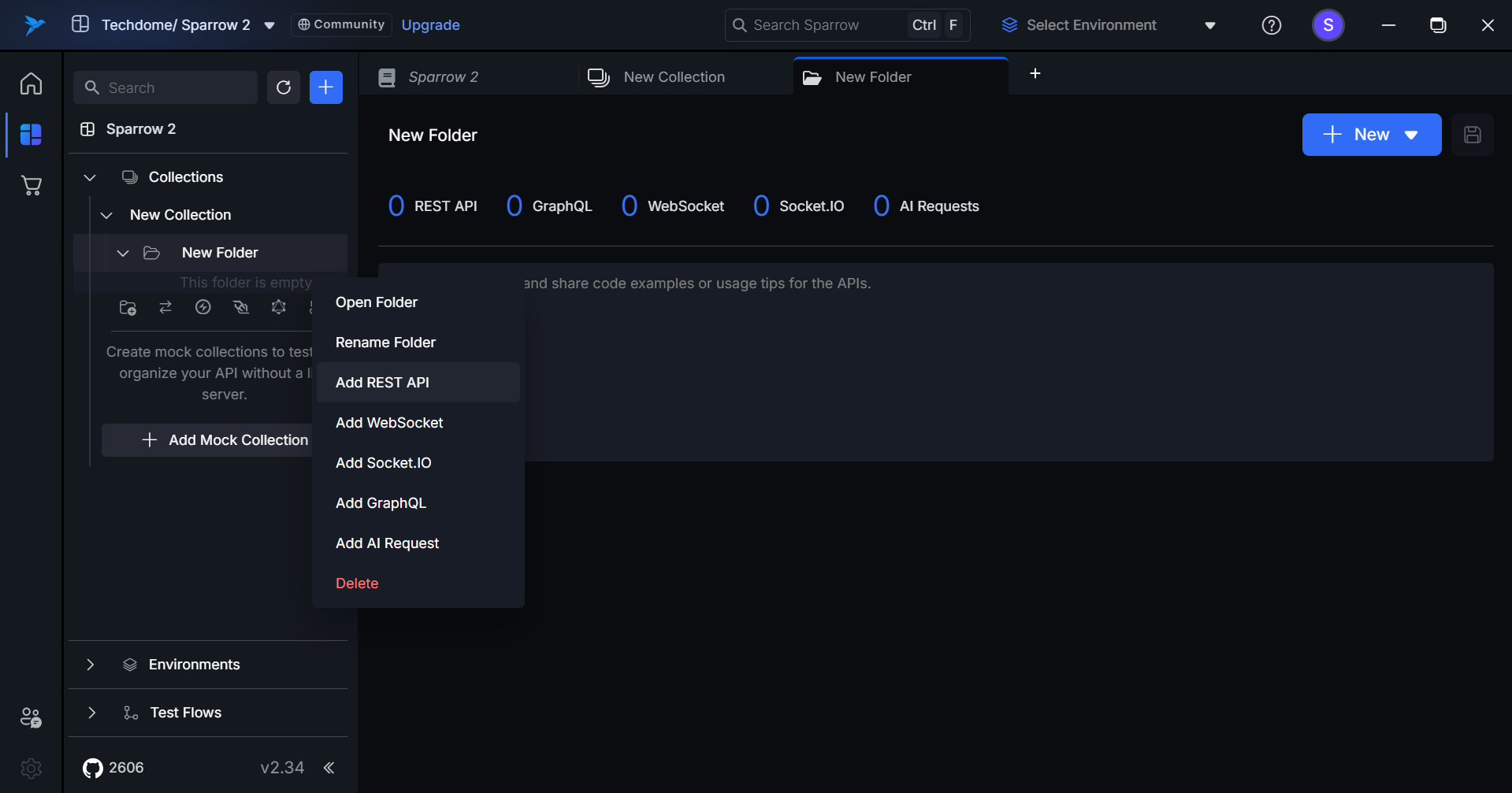The image size is (1512, 793).
Task: Click the REST API arrows icon in sidebar
Action: coord(165,307)
